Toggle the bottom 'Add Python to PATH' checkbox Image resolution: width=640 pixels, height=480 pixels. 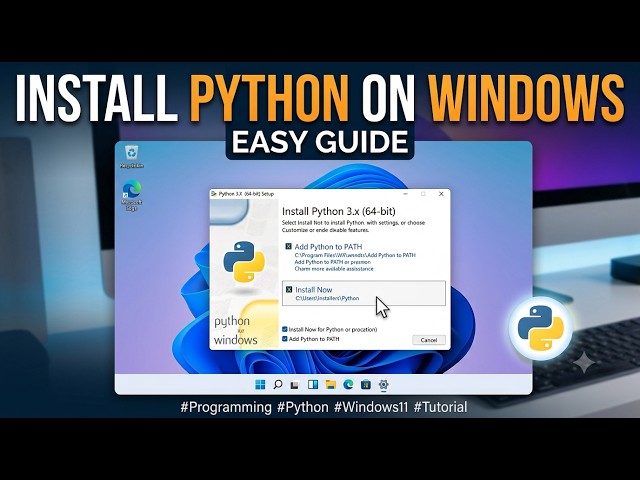coord(285,339)
